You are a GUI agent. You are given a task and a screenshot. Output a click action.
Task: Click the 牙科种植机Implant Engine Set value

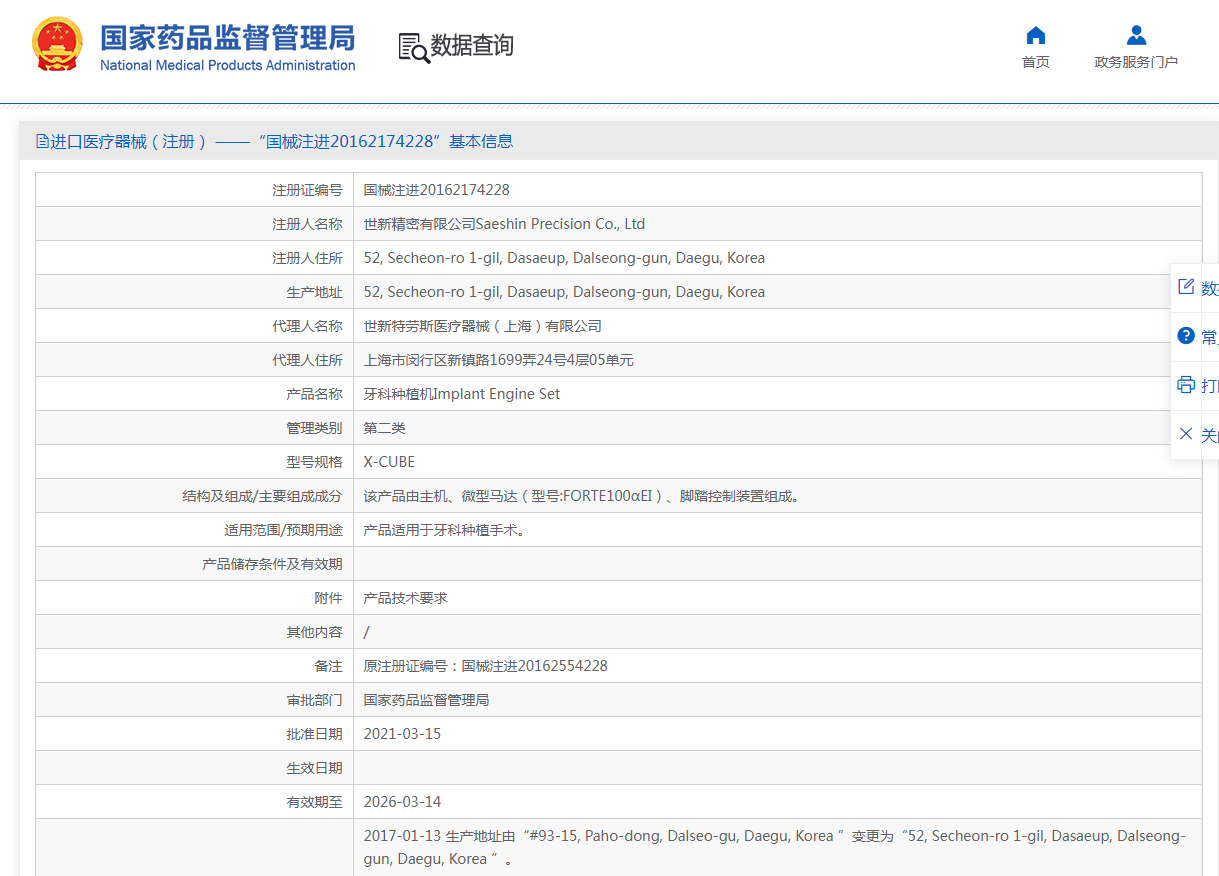pos(462,394)
